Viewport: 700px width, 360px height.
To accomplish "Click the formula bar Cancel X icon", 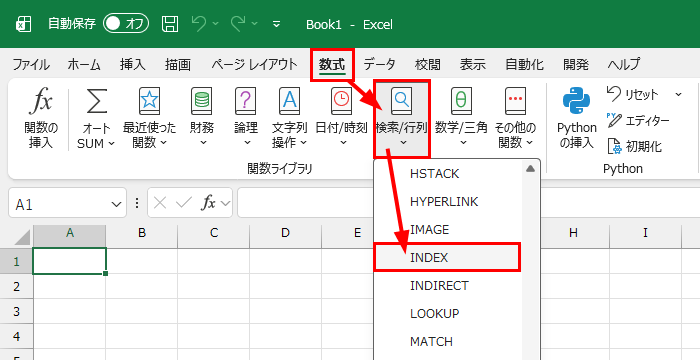I will pyautogui.click(x=160, y=204).
